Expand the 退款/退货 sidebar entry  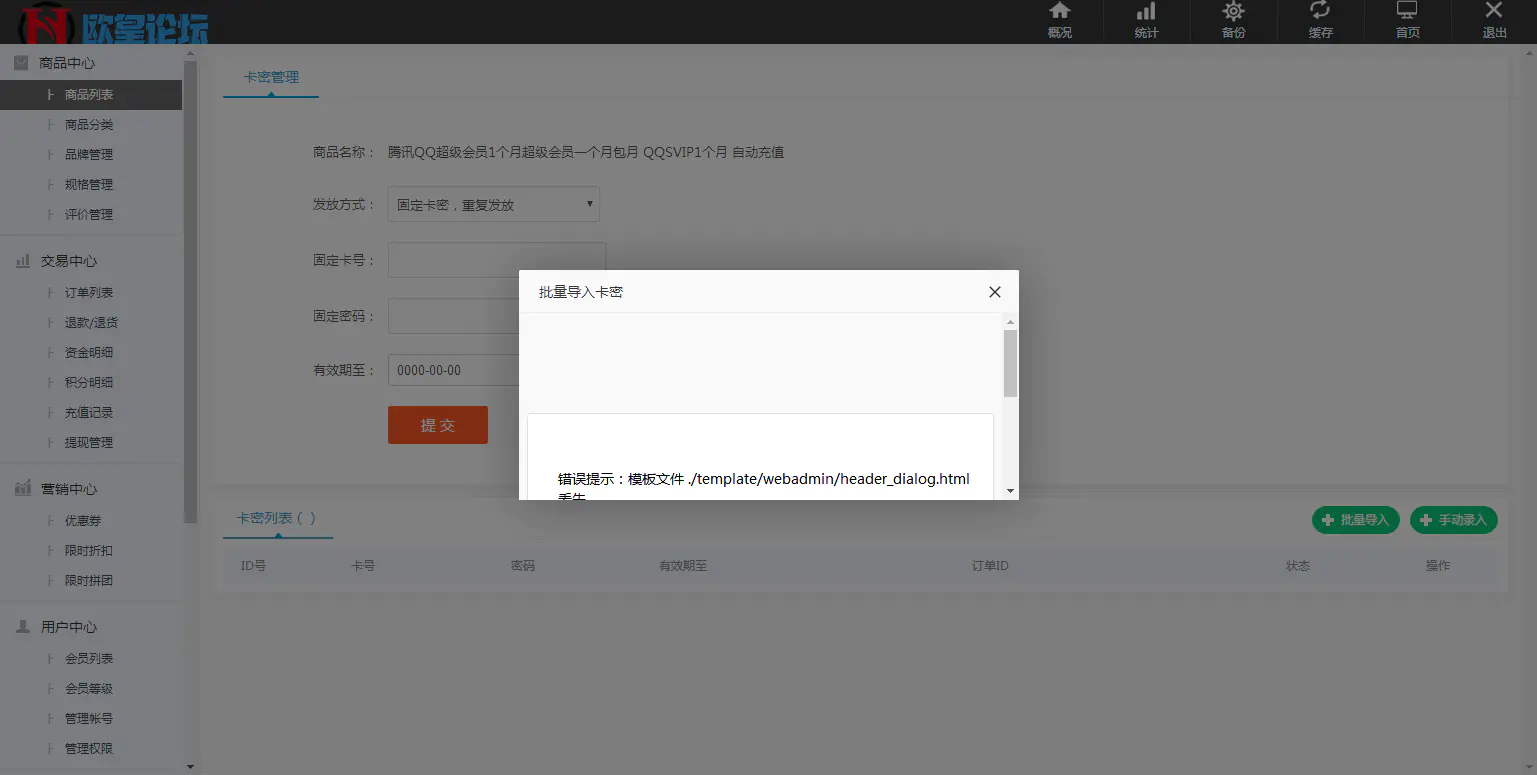(90, 322)
